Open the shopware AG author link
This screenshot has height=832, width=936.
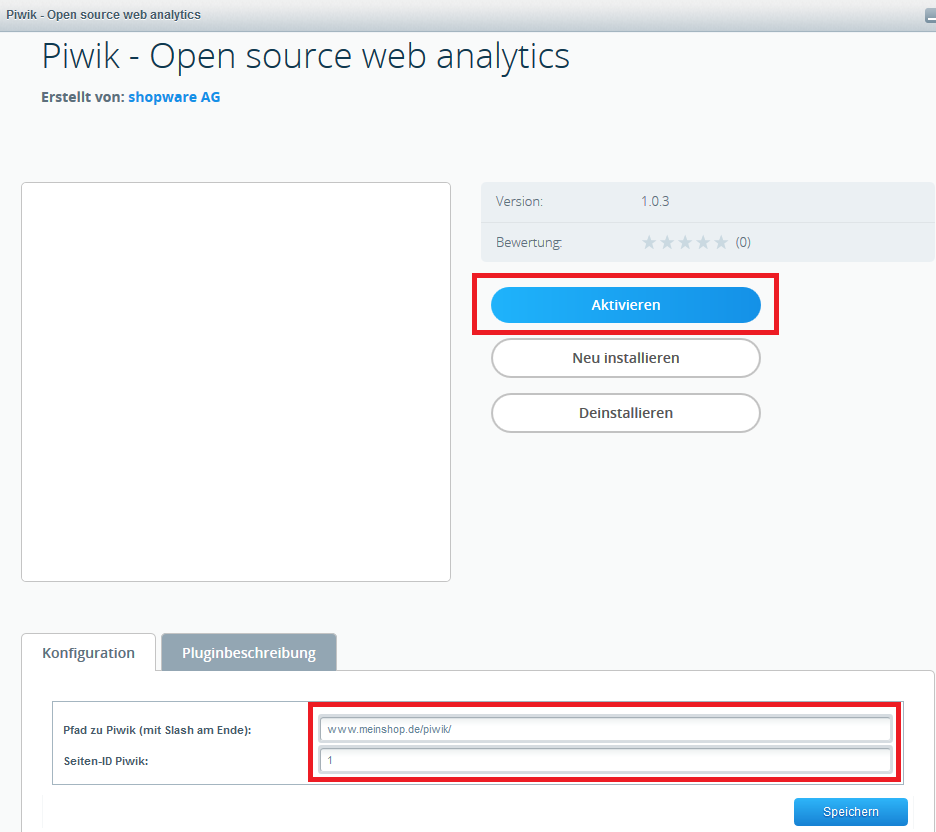pos(174,97)
